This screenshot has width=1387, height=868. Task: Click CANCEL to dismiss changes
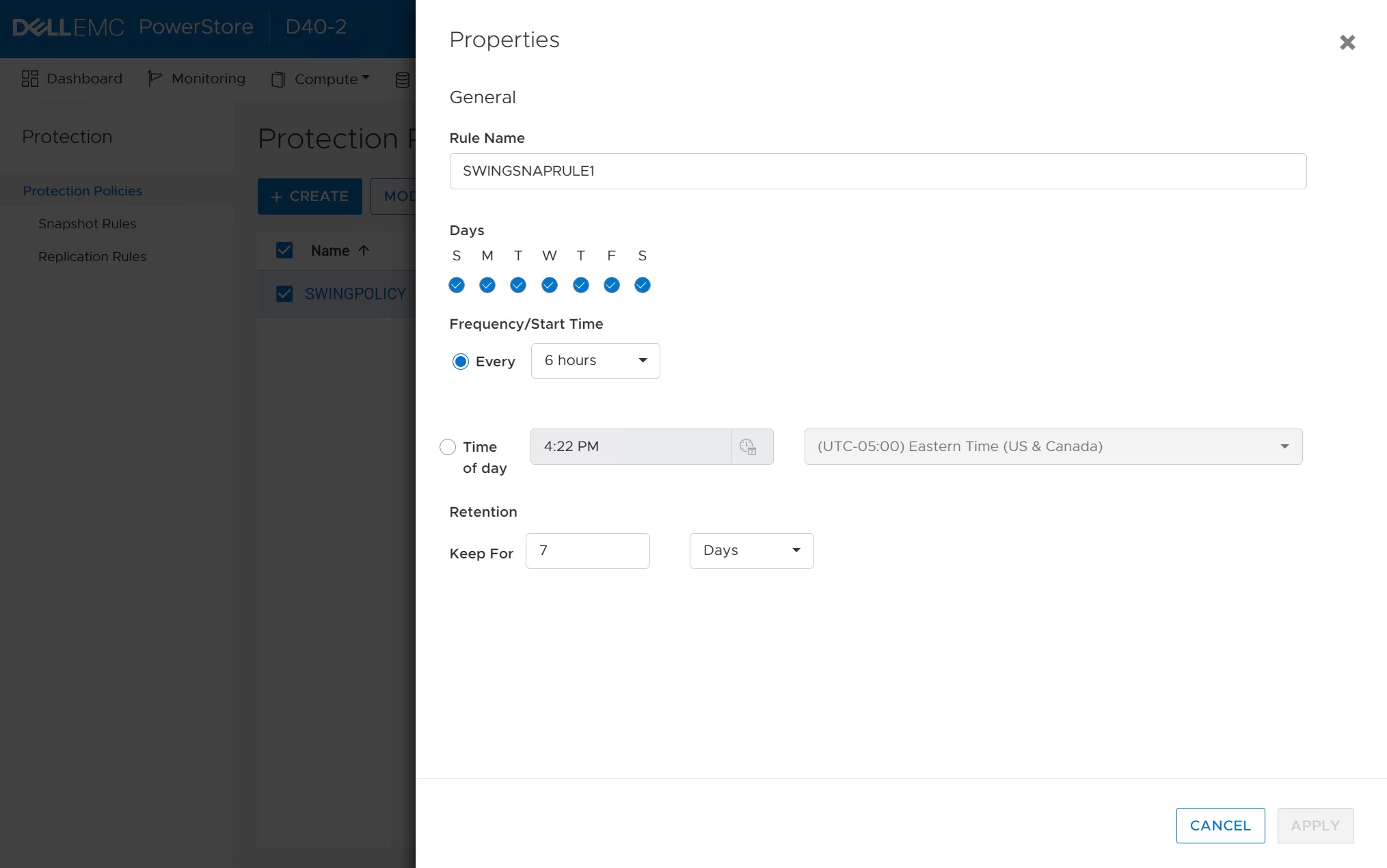(1220, 825)
